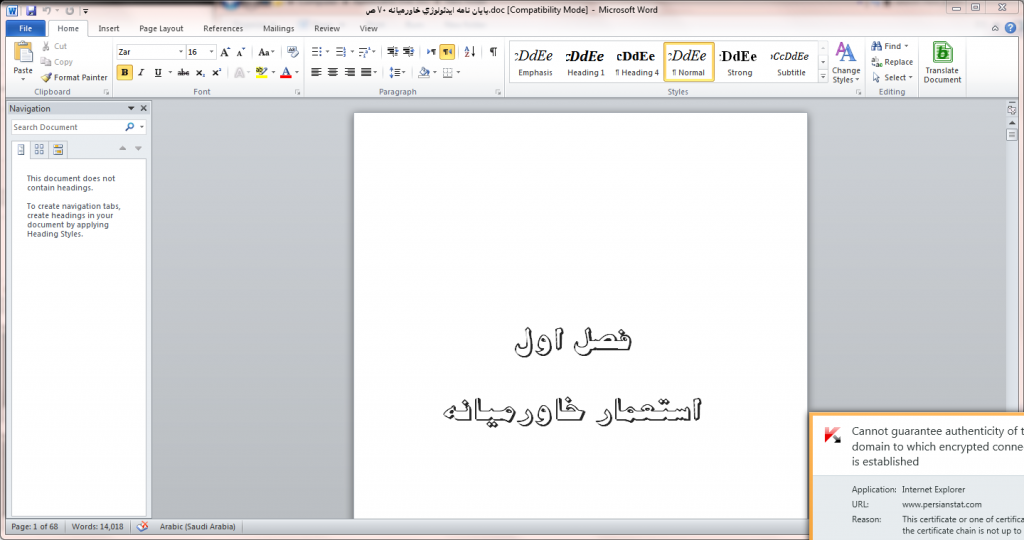Click the Clear Formatting icon

[x=292, y=52]
